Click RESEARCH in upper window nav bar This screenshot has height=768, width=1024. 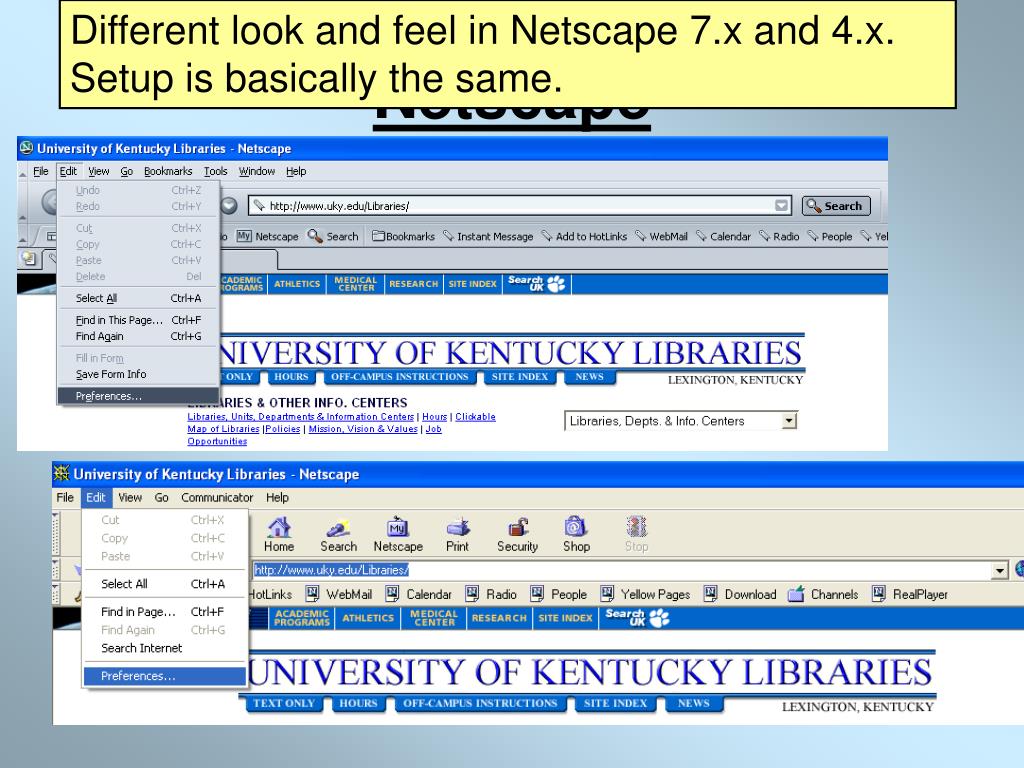(x=413, y=284)
